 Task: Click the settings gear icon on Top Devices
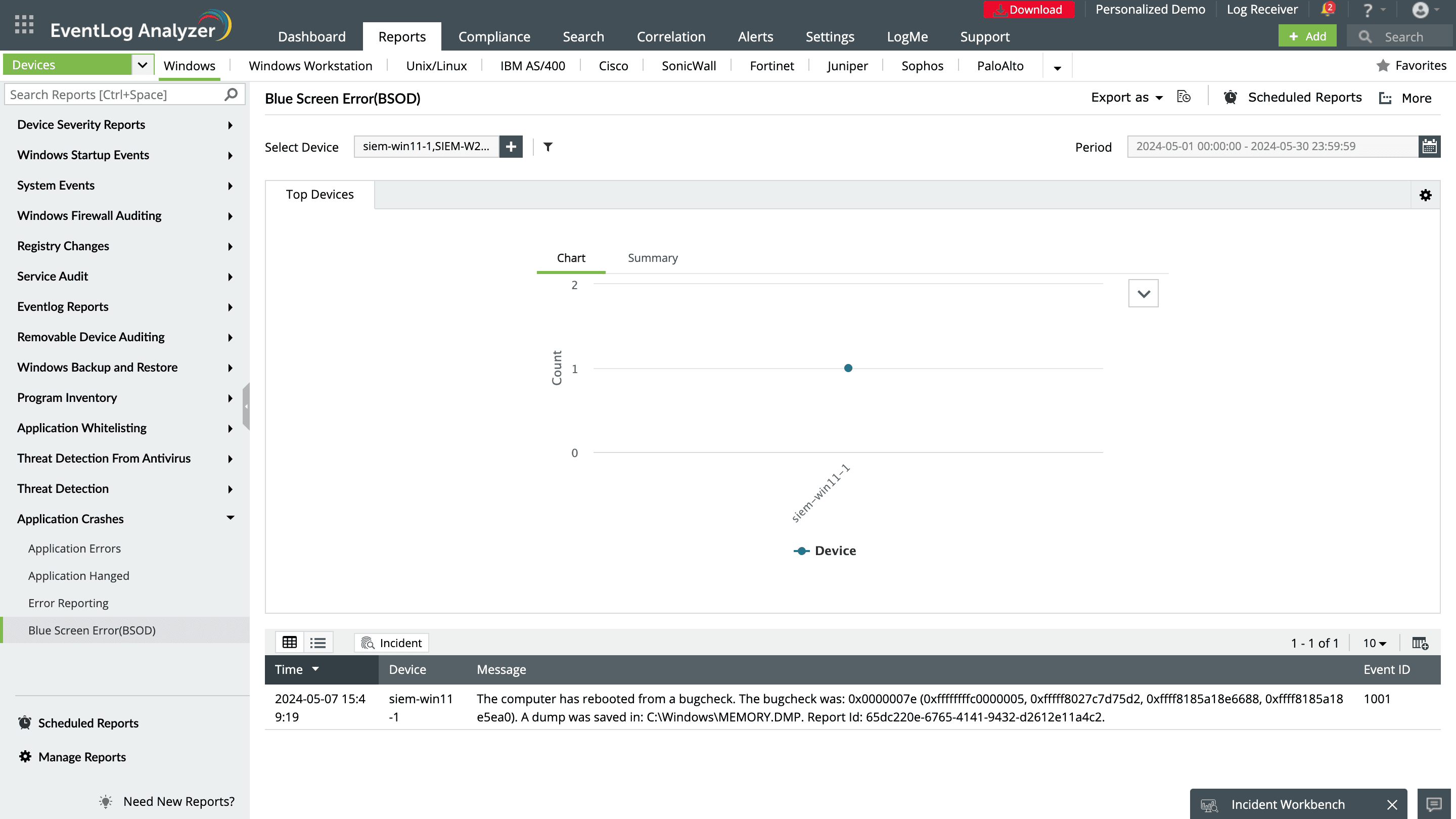(1425, 195)
